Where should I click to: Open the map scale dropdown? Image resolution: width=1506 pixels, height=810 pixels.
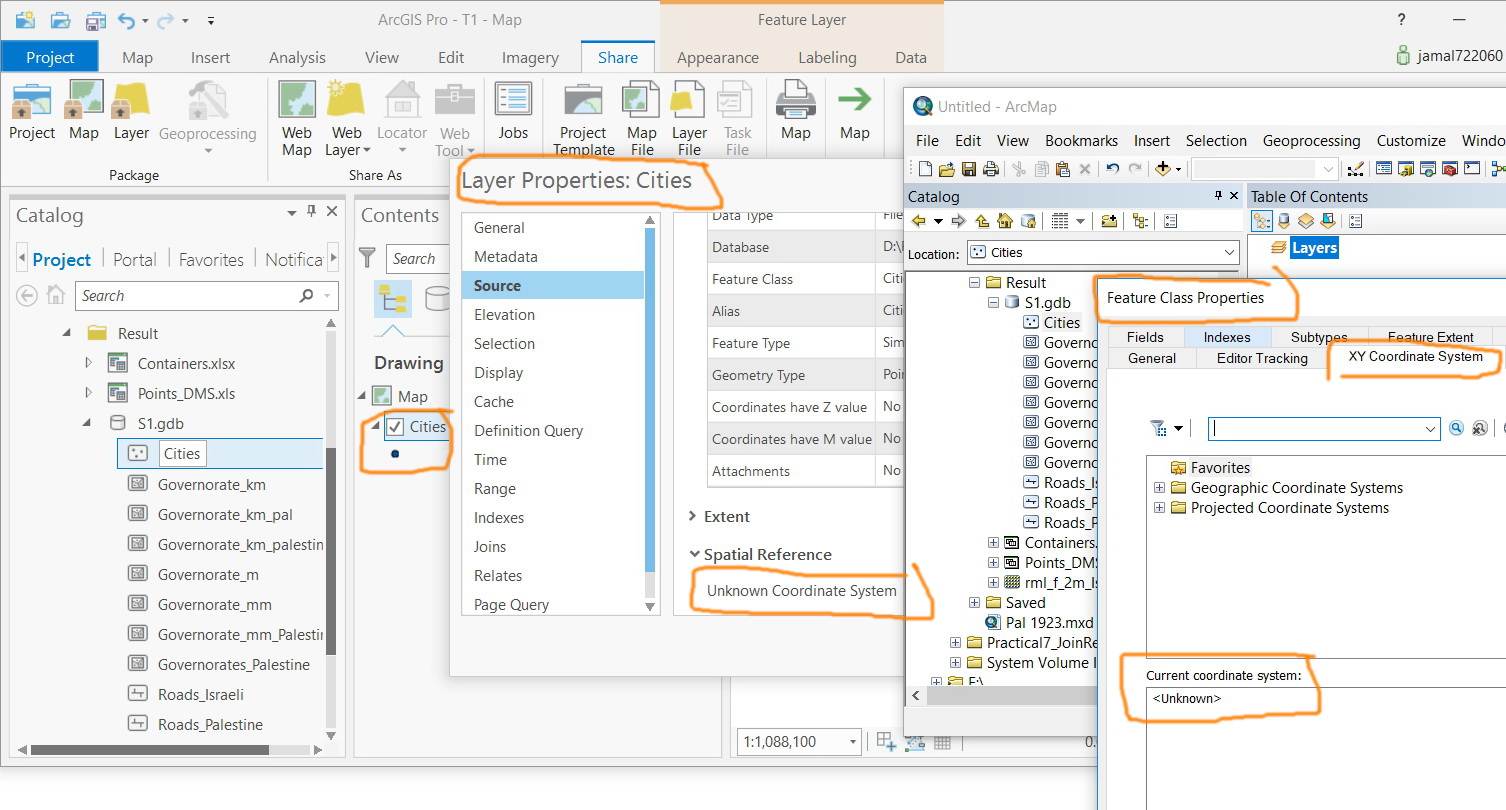click(852, 742)
